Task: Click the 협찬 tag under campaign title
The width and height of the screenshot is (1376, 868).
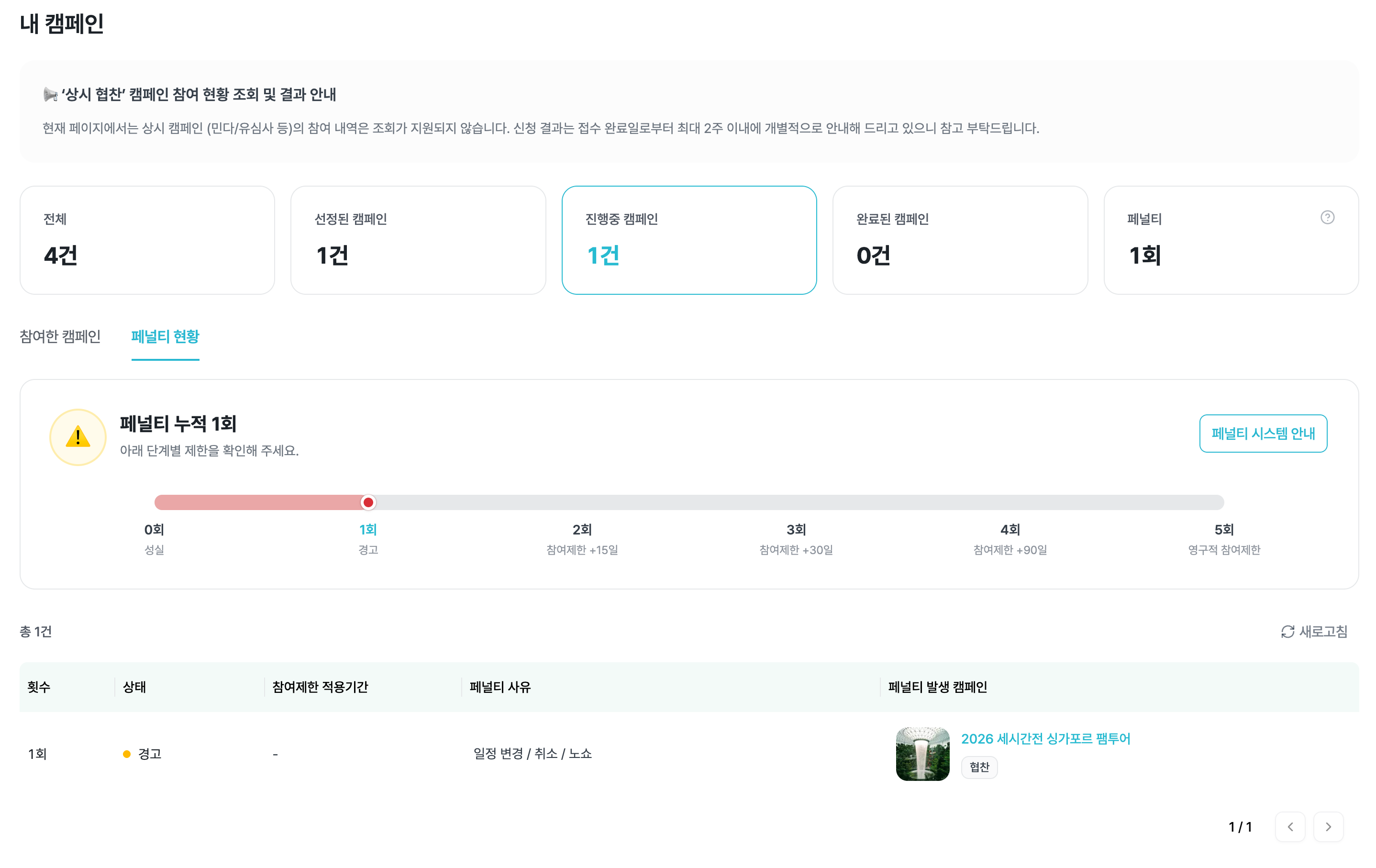Action: pyautogui.click(x=979, y=767)
